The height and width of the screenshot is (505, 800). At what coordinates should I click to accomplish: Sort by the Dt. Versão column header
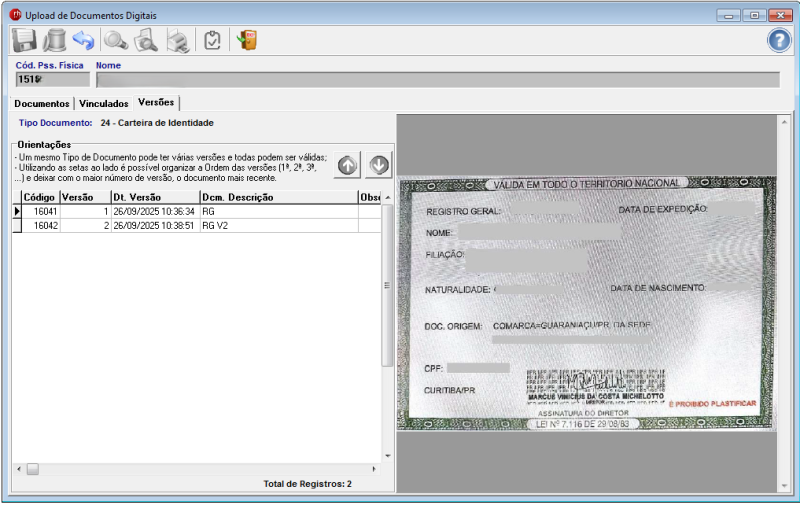(x=154, y=198)
